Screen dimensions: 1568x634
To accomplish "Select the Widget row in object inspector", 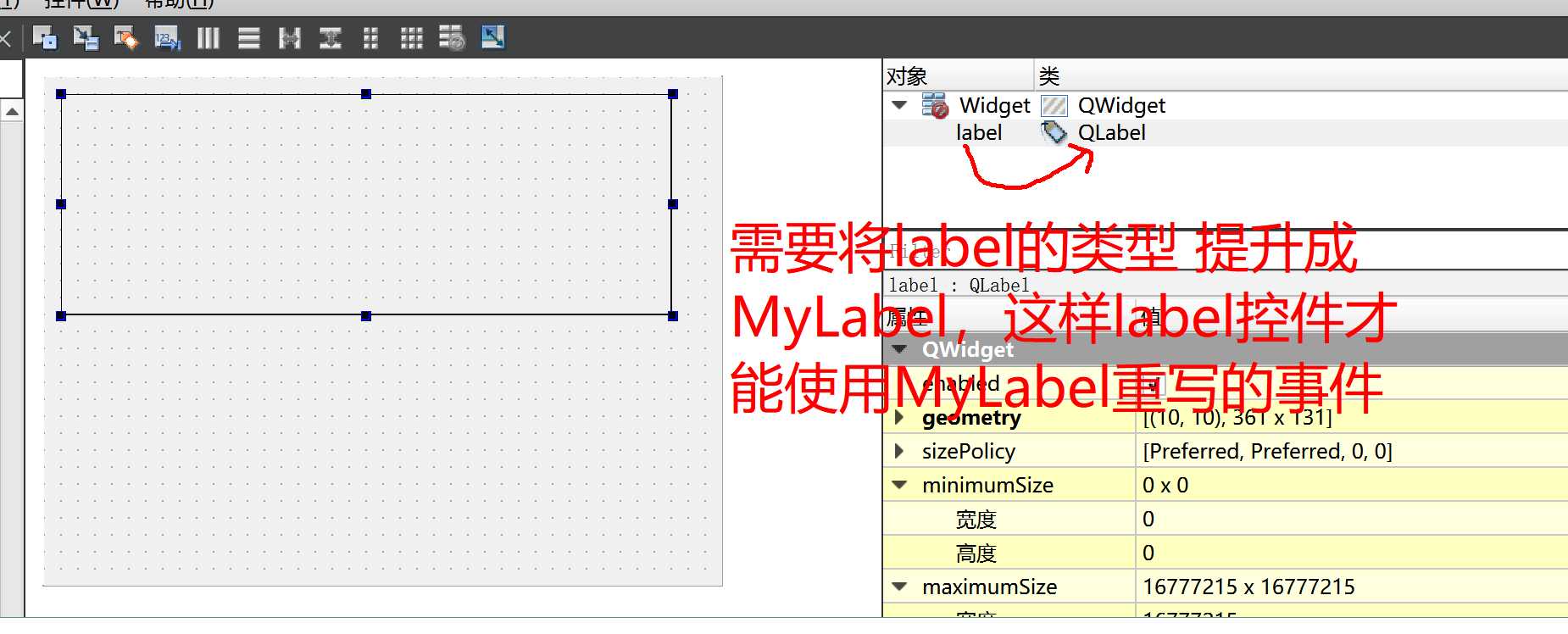I will click(1226, 105).
